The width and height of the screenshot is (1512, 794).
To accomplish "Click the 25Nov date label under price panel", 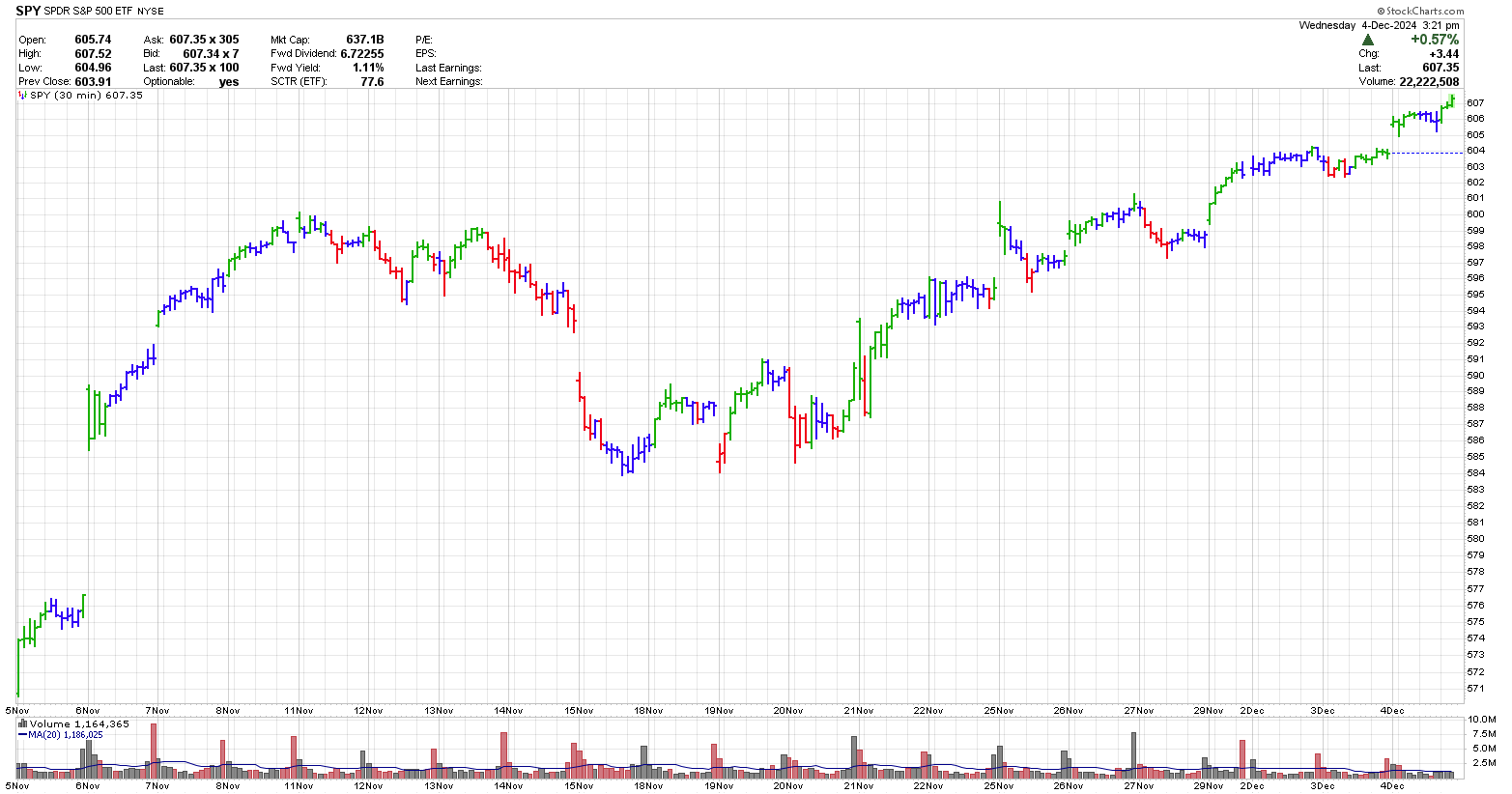I will tap(999, 711).
